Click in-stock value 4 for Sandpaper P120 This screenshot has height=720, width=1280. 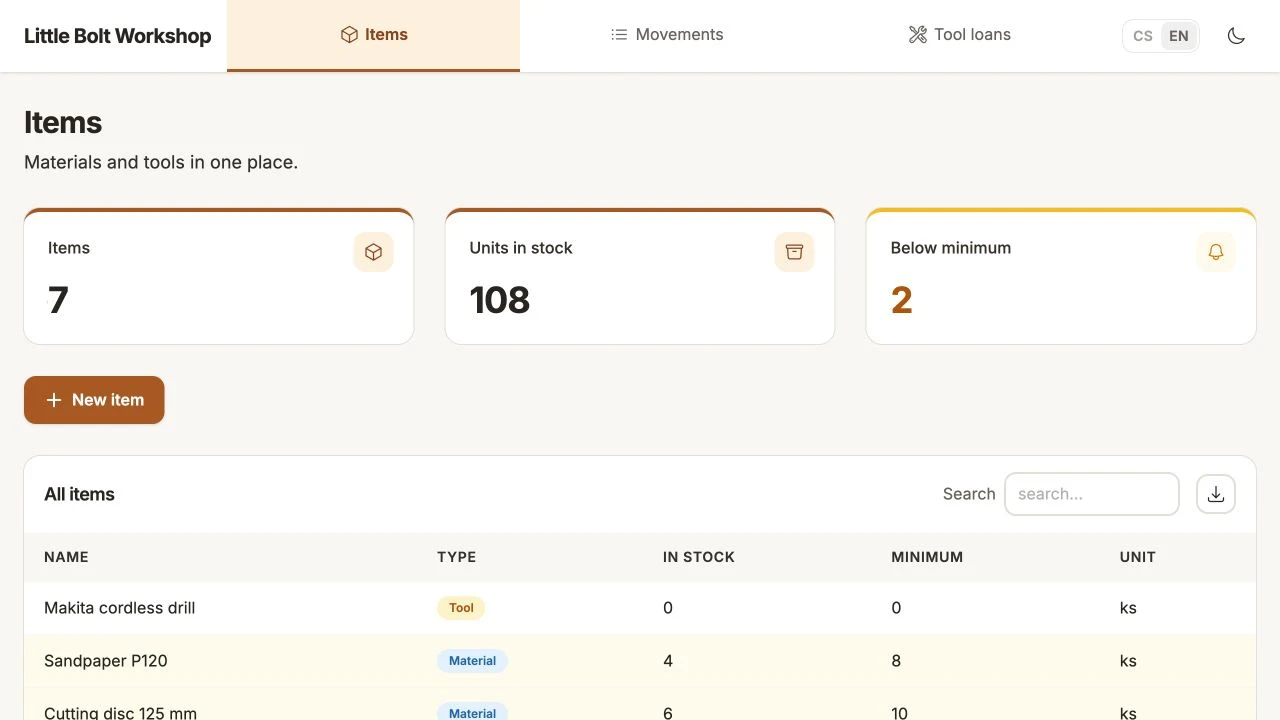(x=668, y=661)
